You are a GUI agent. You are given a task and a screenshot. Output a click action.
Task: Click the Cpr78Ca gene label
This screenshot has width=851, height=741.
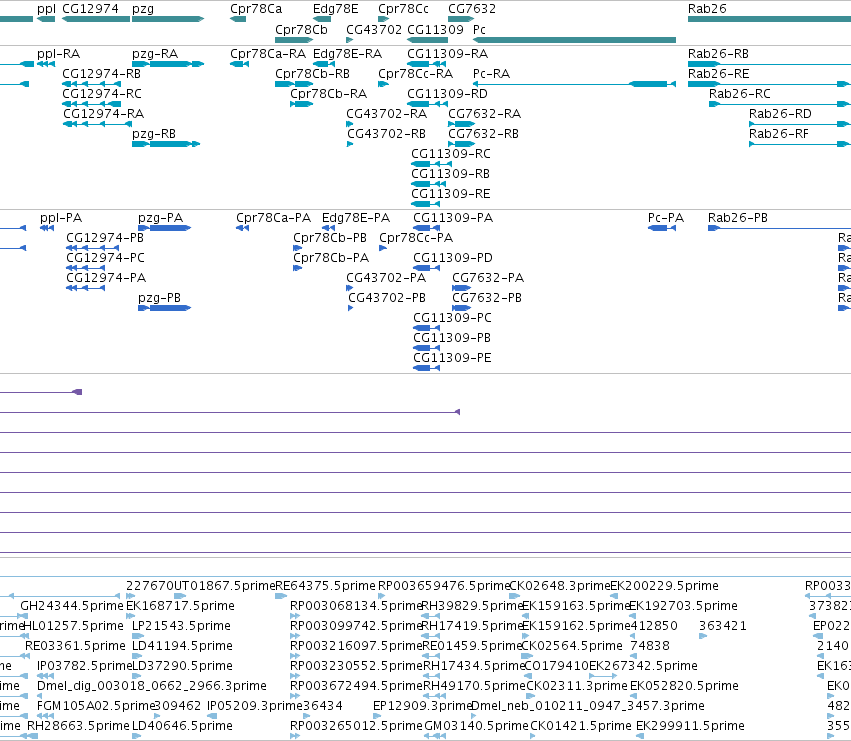[x=256, y=9]
